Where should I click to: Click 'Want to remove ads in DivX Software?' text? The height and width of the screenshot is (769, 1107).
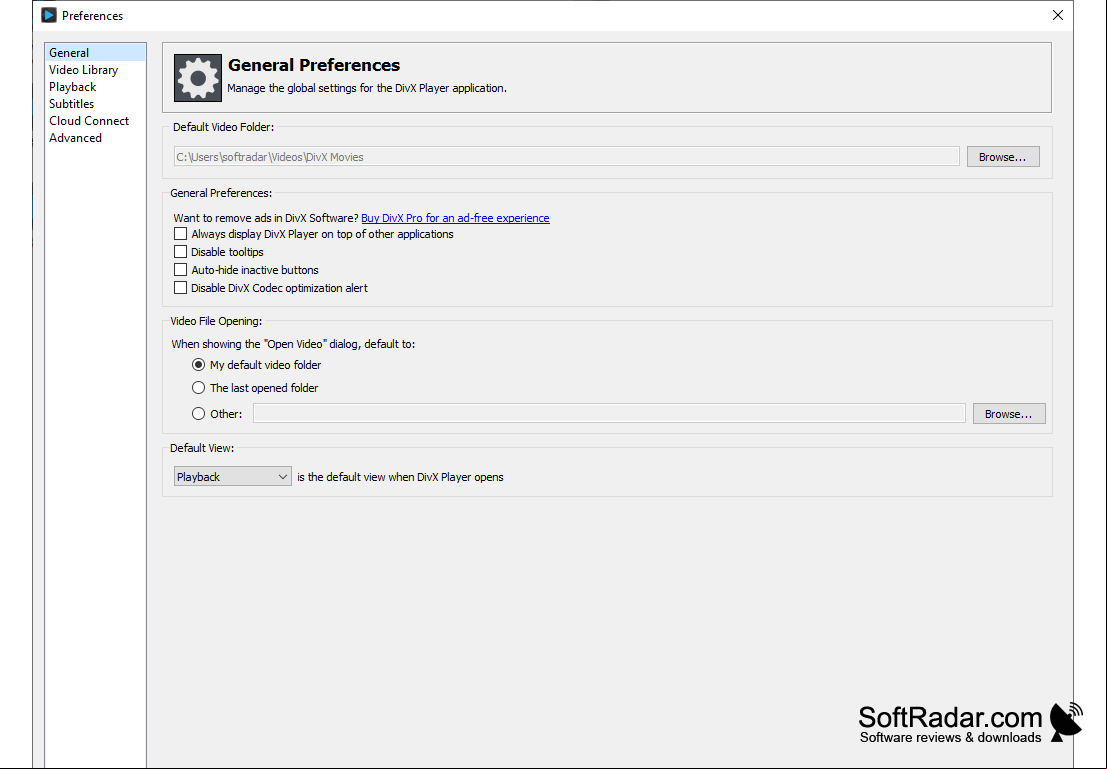point(265,217)
